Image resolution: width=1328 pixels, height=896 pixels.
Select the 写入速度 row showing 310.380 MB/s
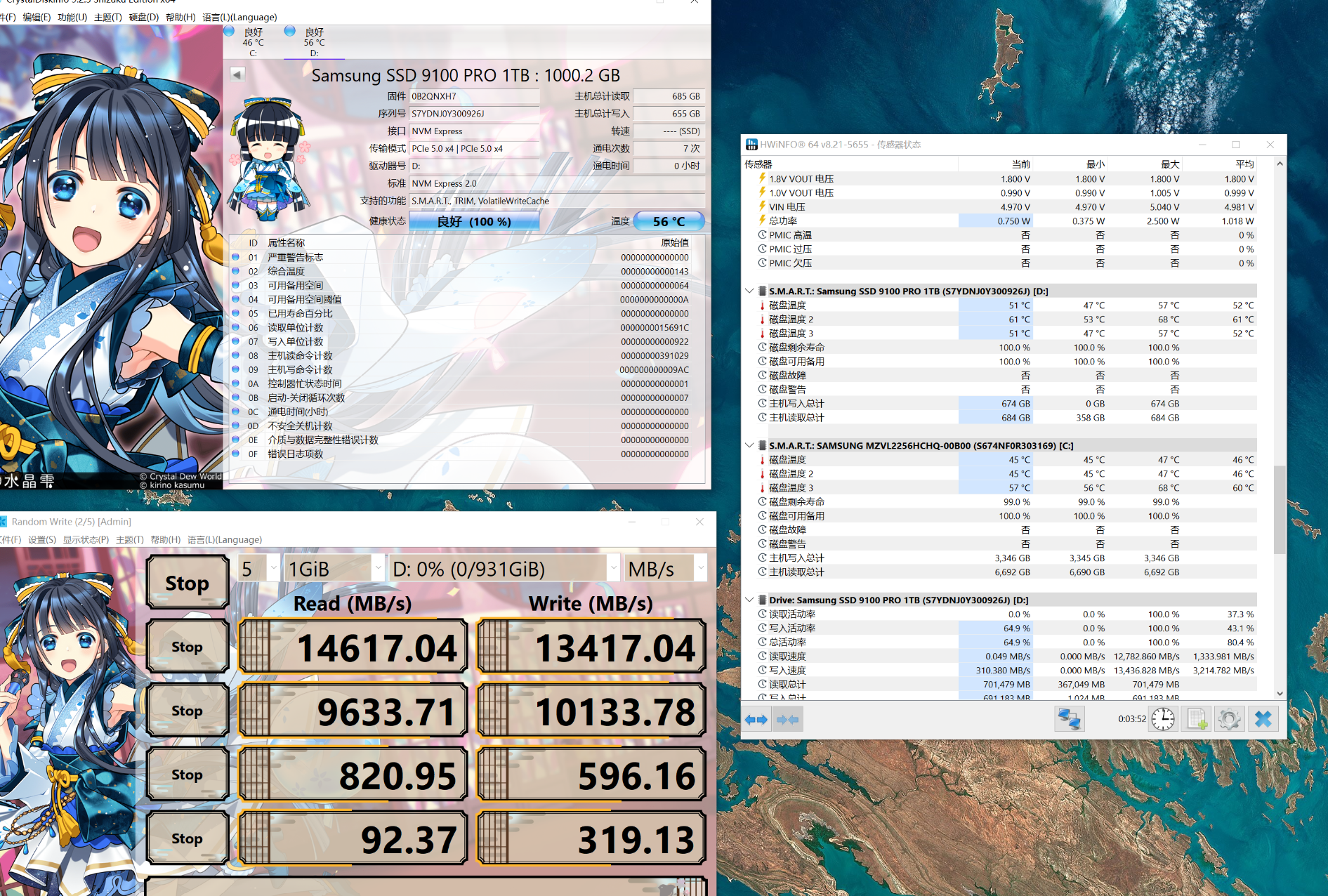[x=999, y=670]
